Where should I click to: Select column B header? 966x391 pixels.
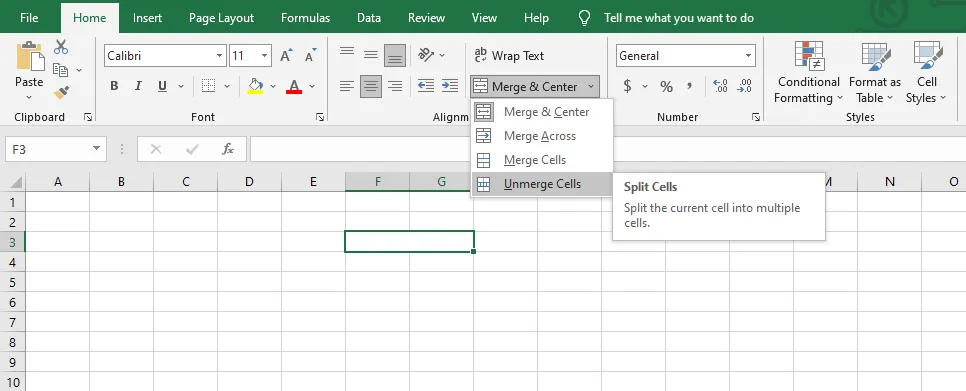(x=121, y=182)
